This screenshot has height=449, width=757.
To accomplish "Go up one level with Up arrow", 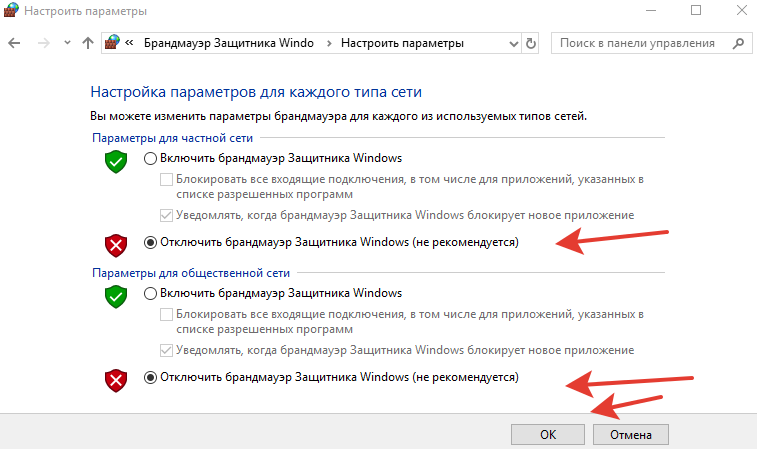I will click(x=88, y=43).
